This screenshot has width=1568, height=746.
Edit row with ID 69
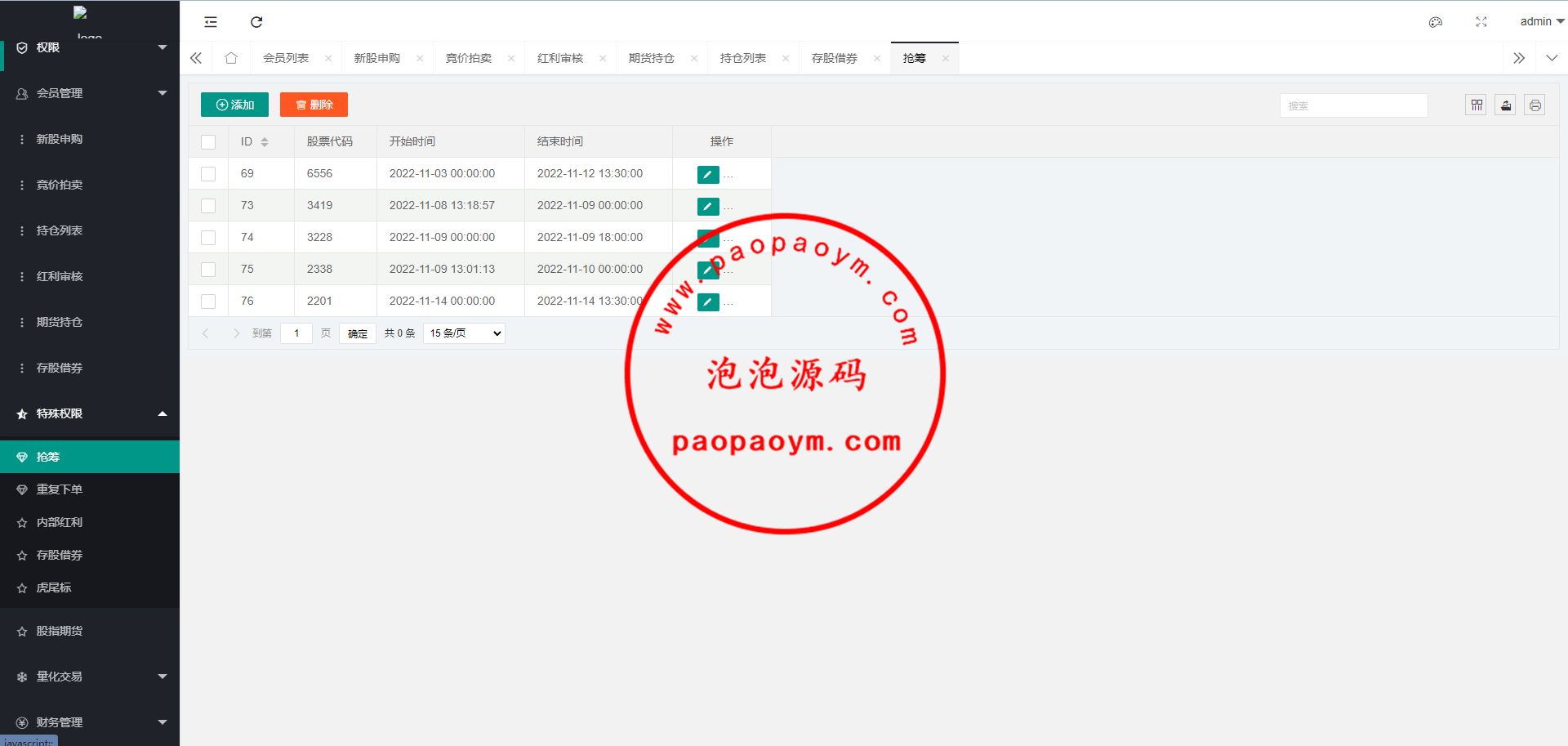click(708, 174)
